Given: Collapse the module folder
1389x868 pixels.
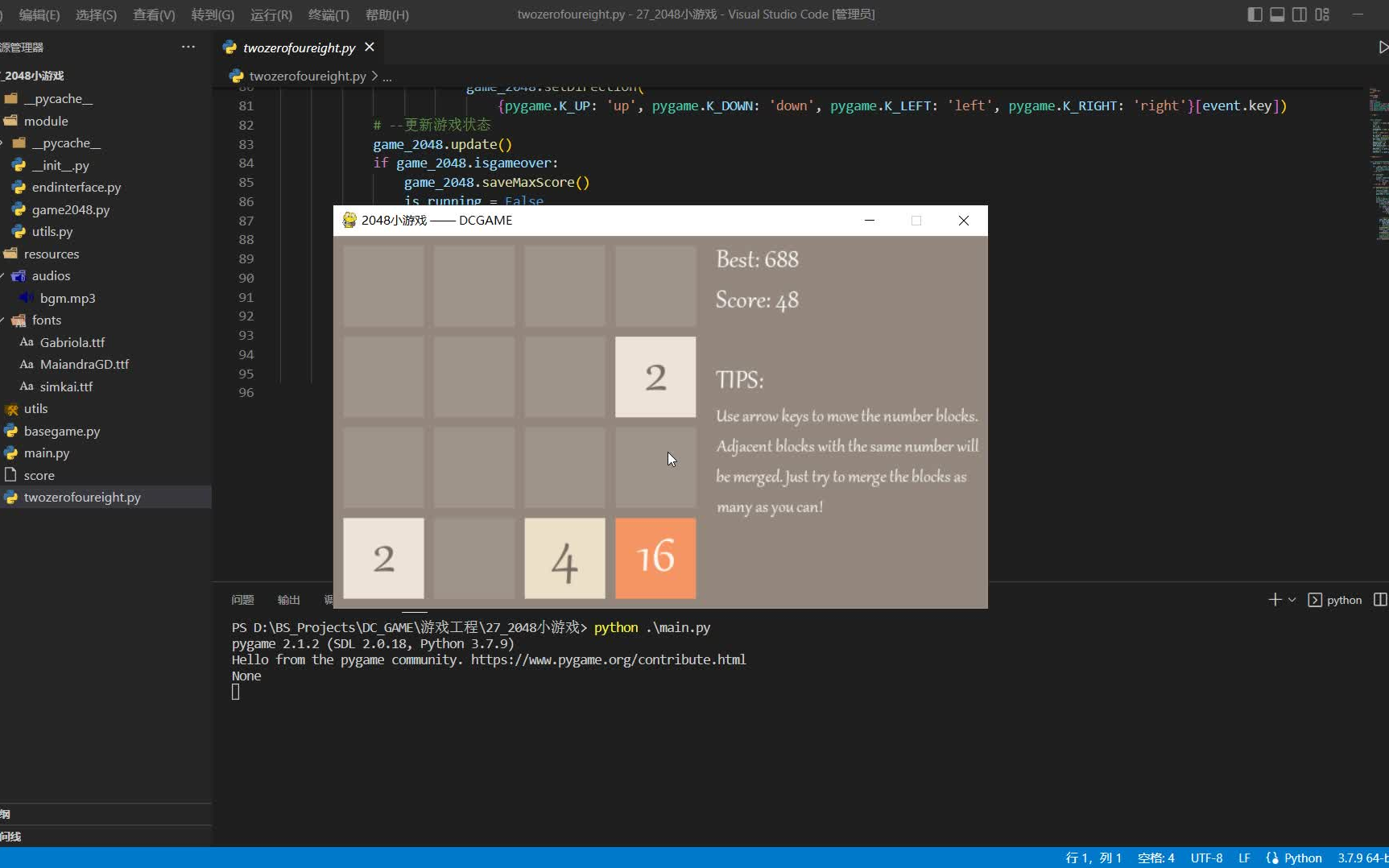Looking at the screenshot, I should click(46, 121).
